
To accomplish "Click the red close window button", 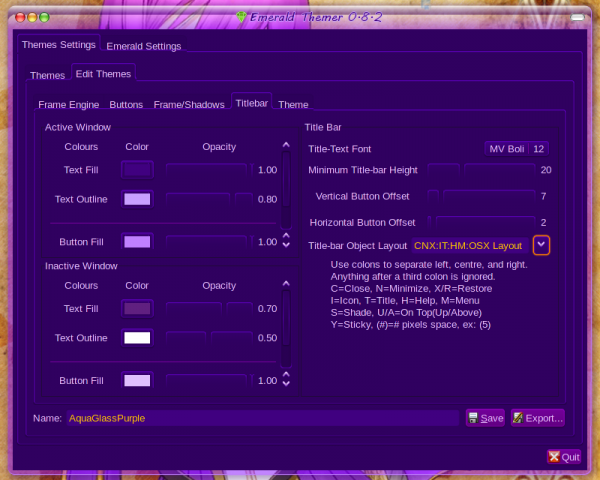I will coord(20,17).
